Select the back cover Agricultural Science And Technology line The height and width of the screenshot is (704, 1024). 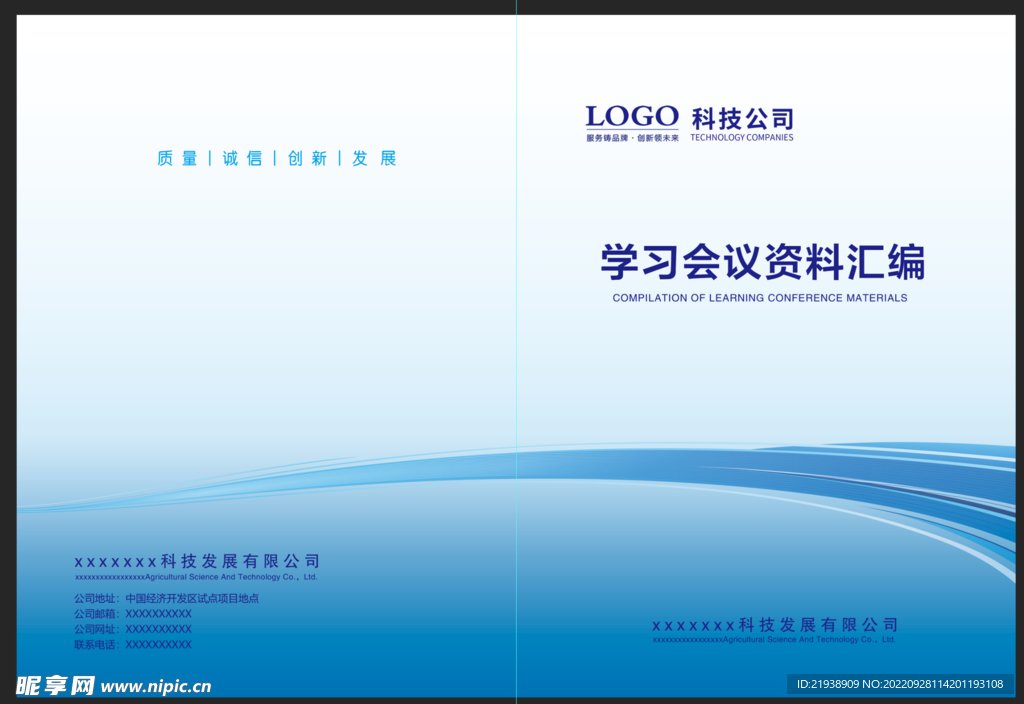click(196, 577)
